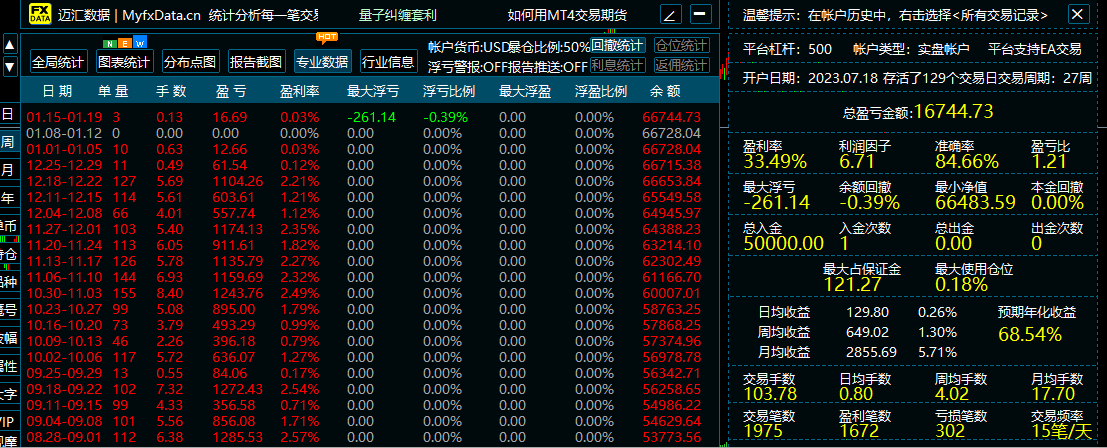Image resolution: width=1107 pixels, height=448 pixels.
Task: Click 交易频率 value 15笔/天
Action: pyautogui.click(x=1061, y=431)
